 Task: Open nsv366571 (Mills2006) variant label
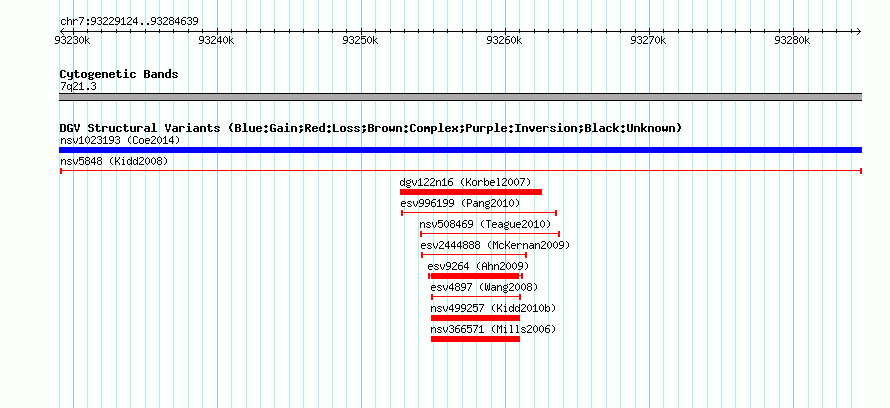pyautogui.click(x=493, y=329)
